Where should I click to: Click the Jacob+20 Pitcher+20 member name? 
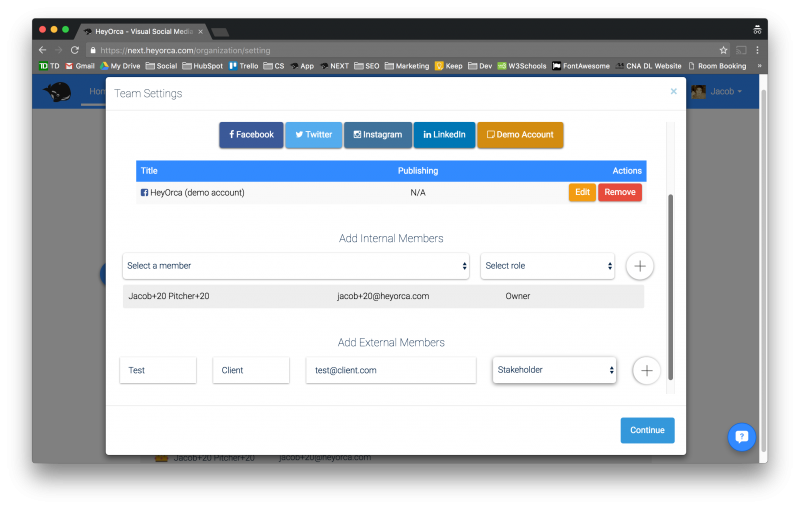(169, 296)
